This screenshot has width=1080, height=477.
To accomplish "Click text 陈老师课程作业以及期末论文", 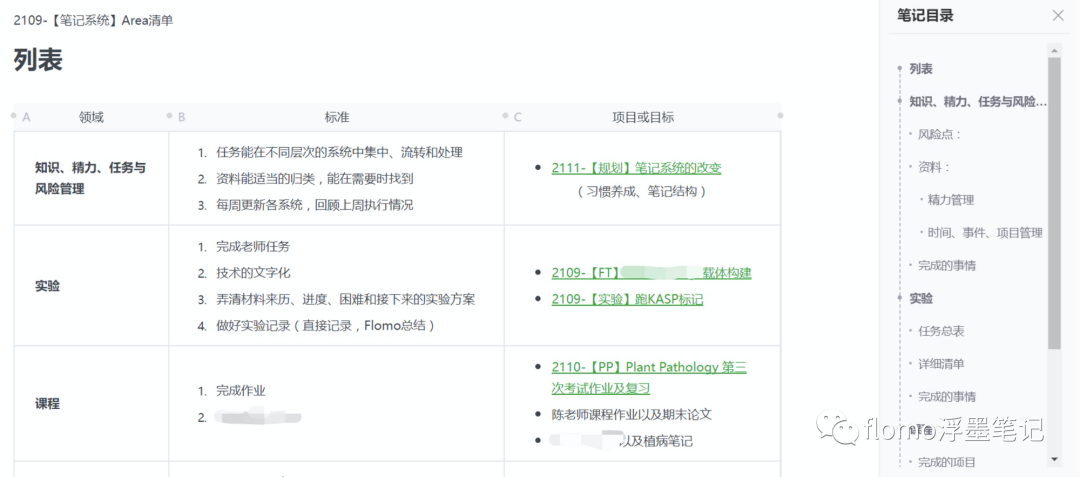I will pyautogui.click(x=632, y=414).
